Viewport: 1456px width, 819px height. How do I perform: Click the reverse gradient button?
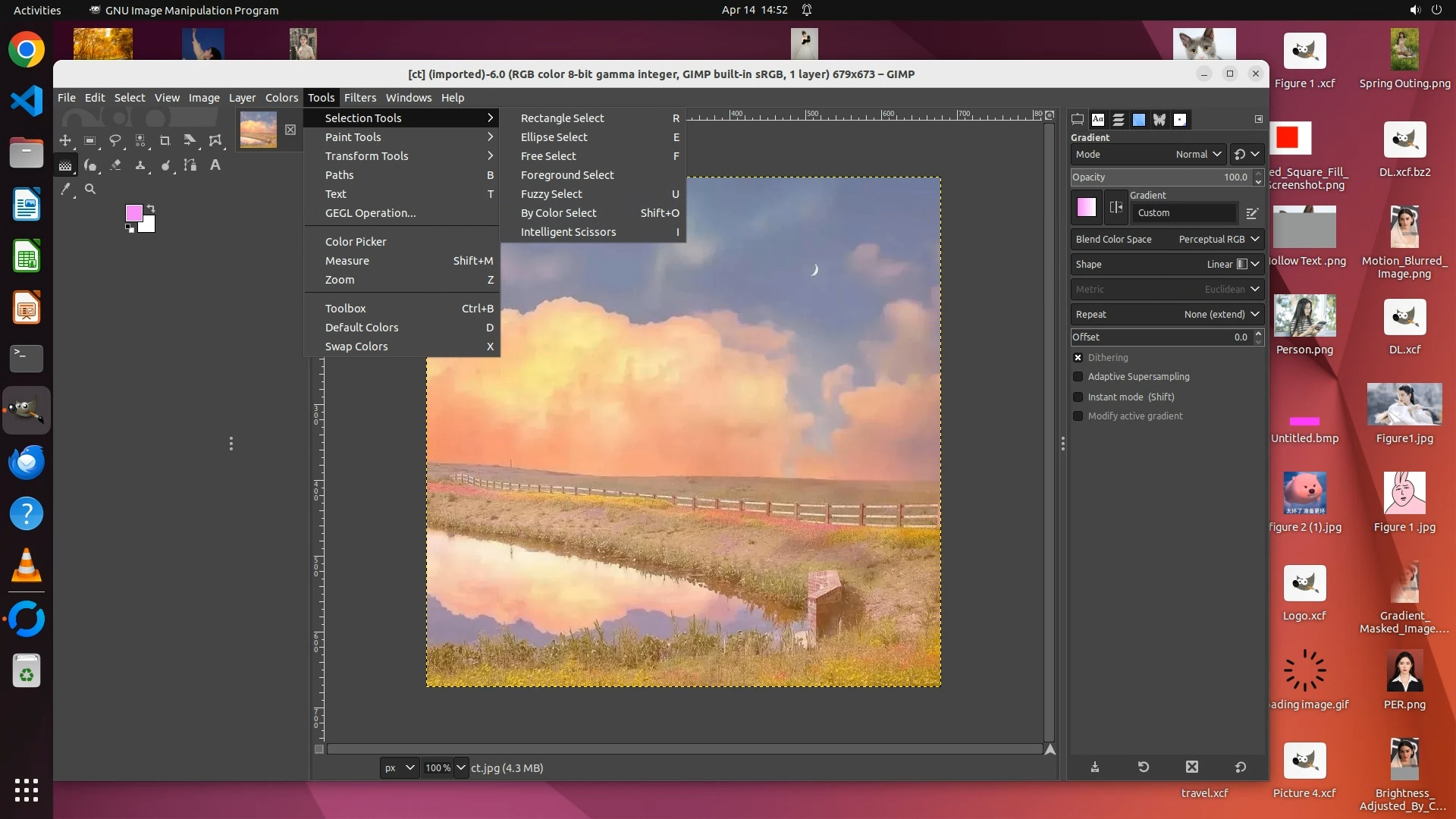click(1116, 207)
